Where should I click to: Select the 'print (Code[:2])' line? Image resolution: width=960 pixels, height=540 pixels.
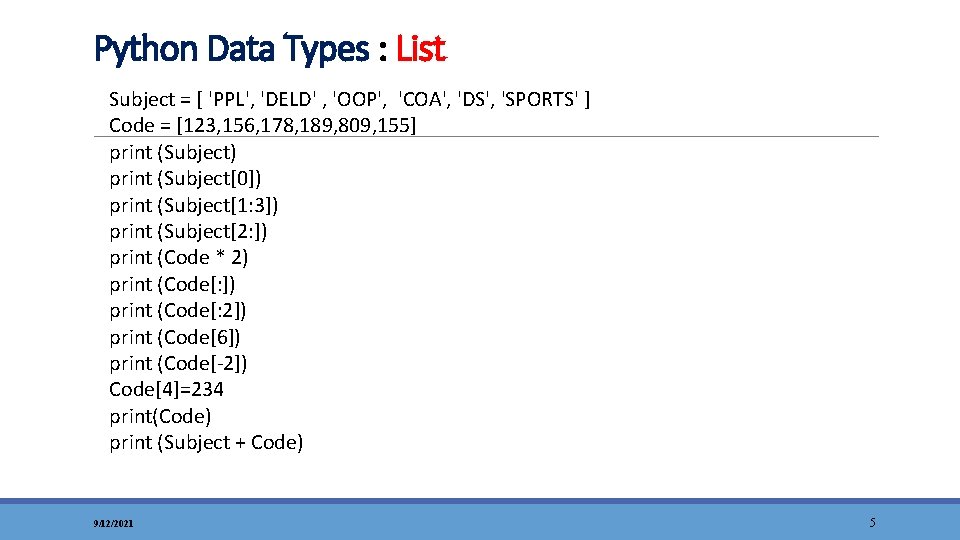point(178,311)
